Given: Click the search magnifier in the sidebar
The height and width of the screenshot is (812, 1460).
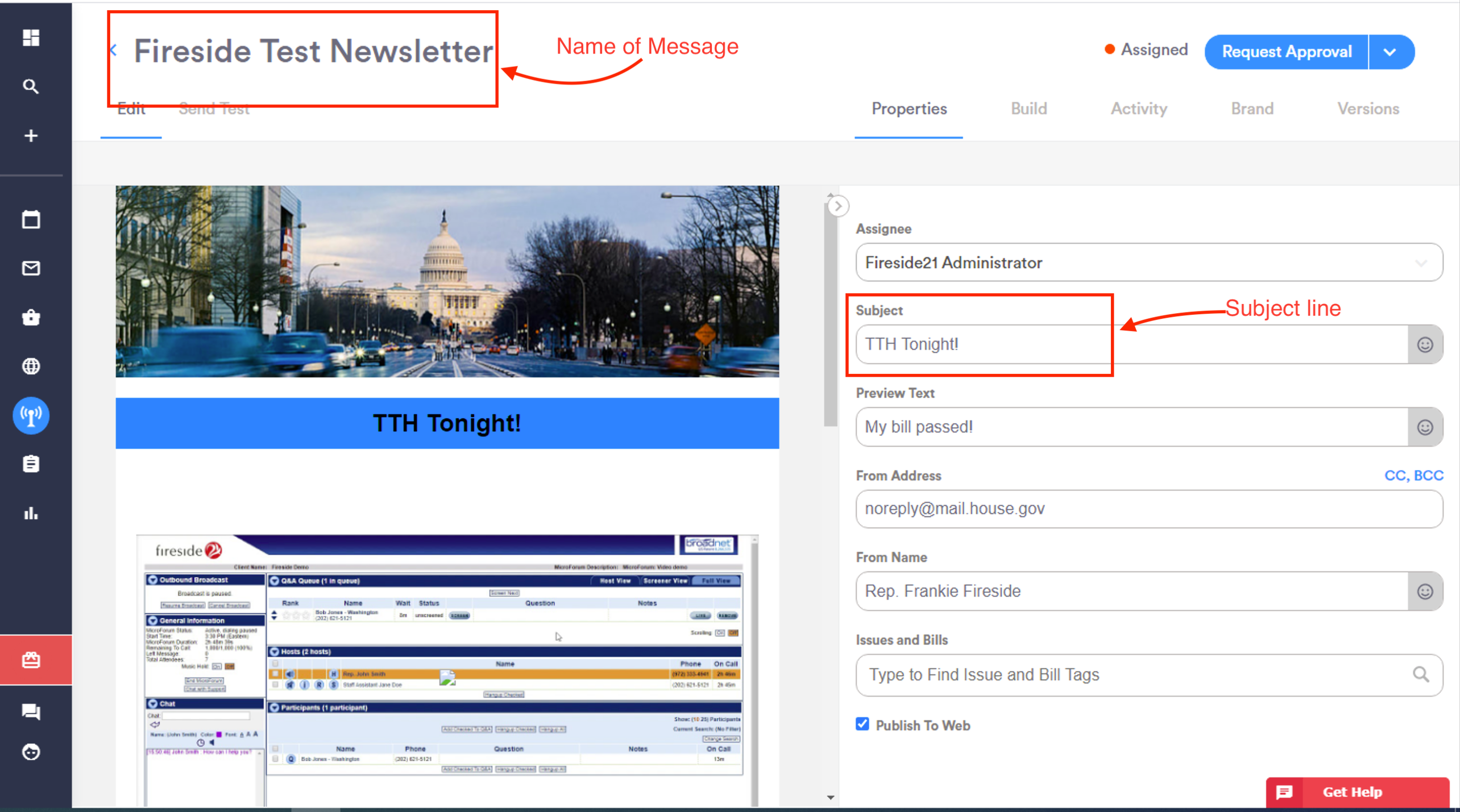Looking at the screenshot, I should [x=31, y=86].
